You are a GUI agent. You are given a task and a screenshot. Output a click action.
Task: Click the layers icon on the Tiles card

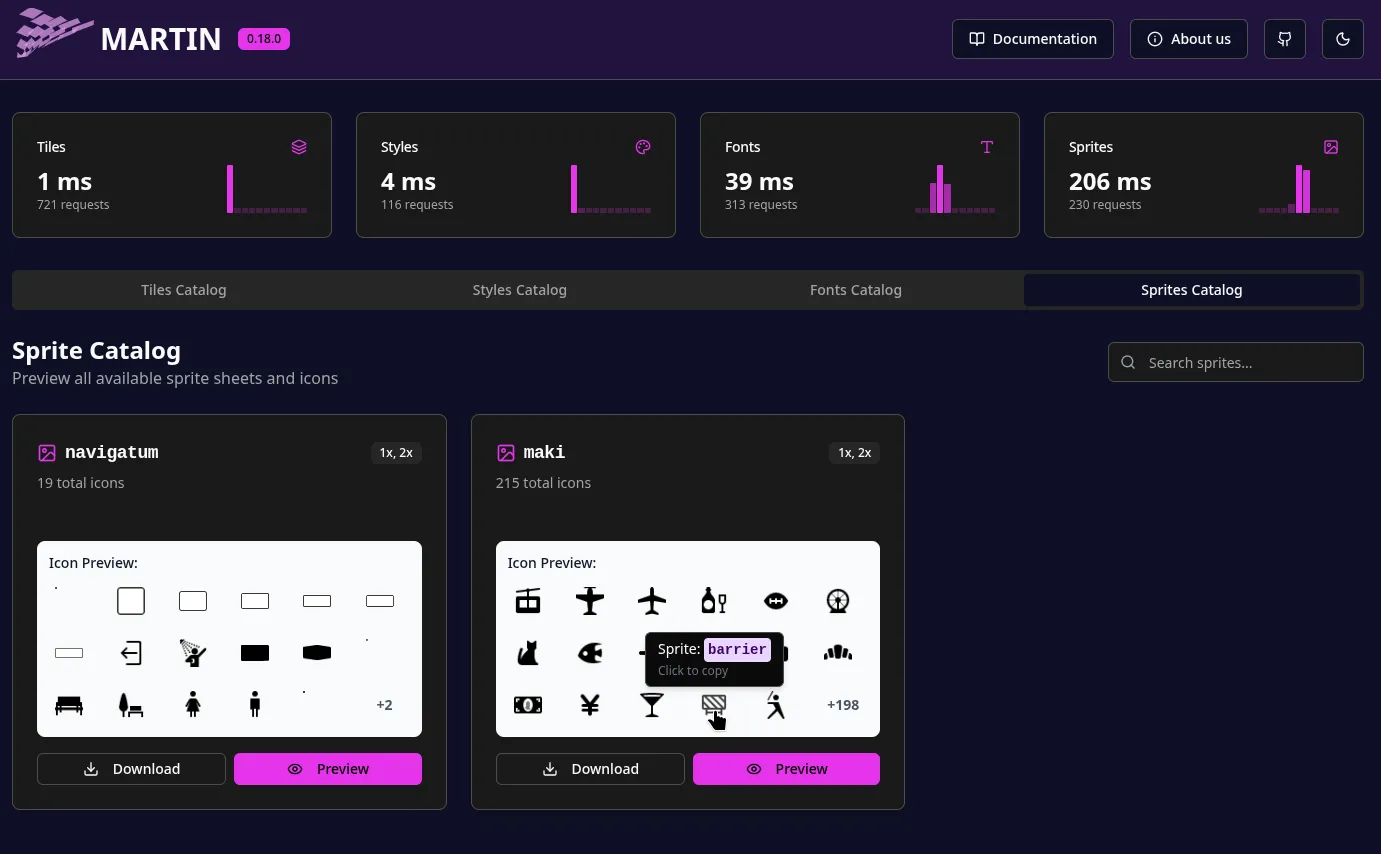pyautogui.click(x=298, y=147)
